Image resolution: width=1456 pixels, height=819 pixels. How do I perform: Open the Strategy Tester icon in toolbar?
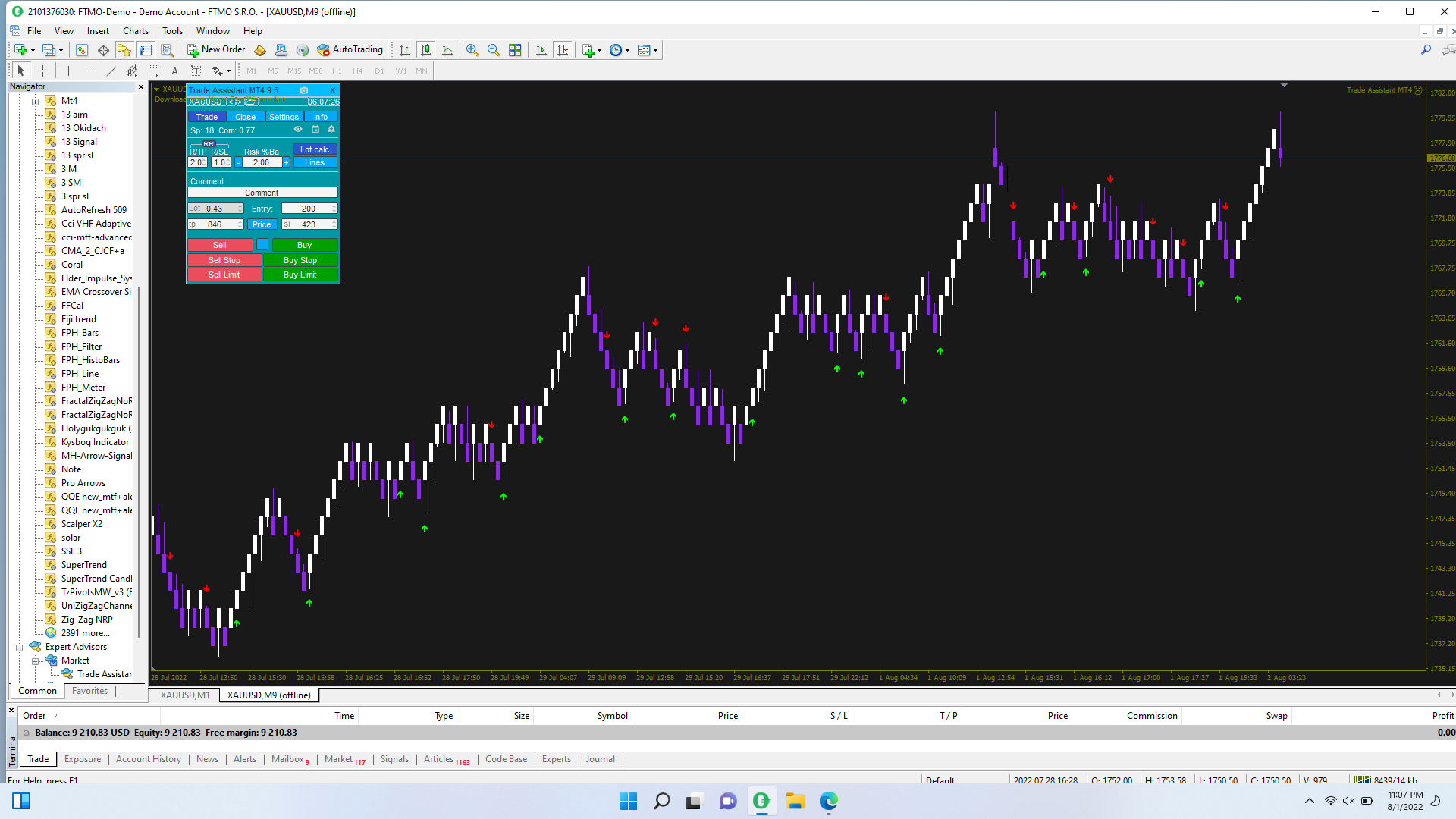point(168,50)
